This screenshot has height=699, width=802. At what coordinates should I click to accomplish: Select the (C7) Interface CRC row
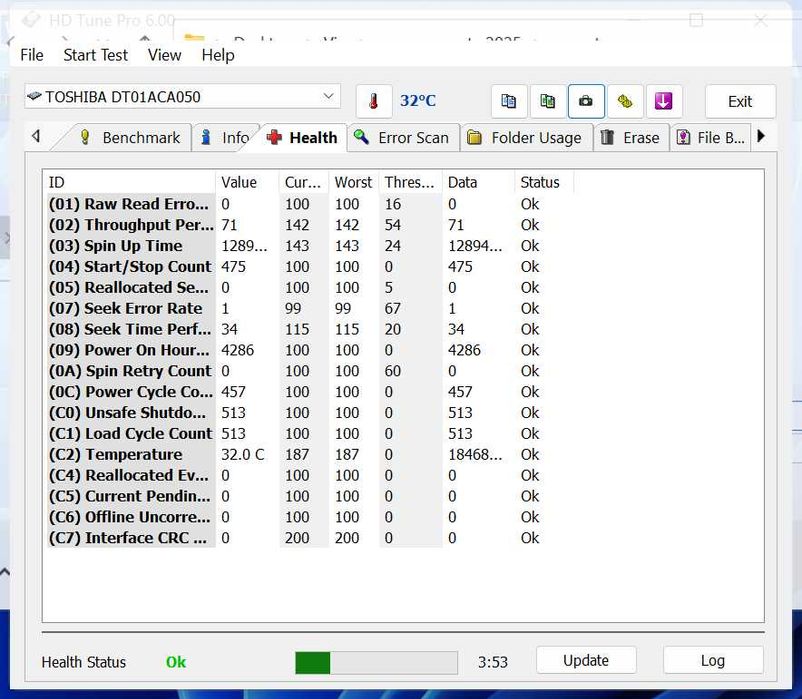pos(310,538)
